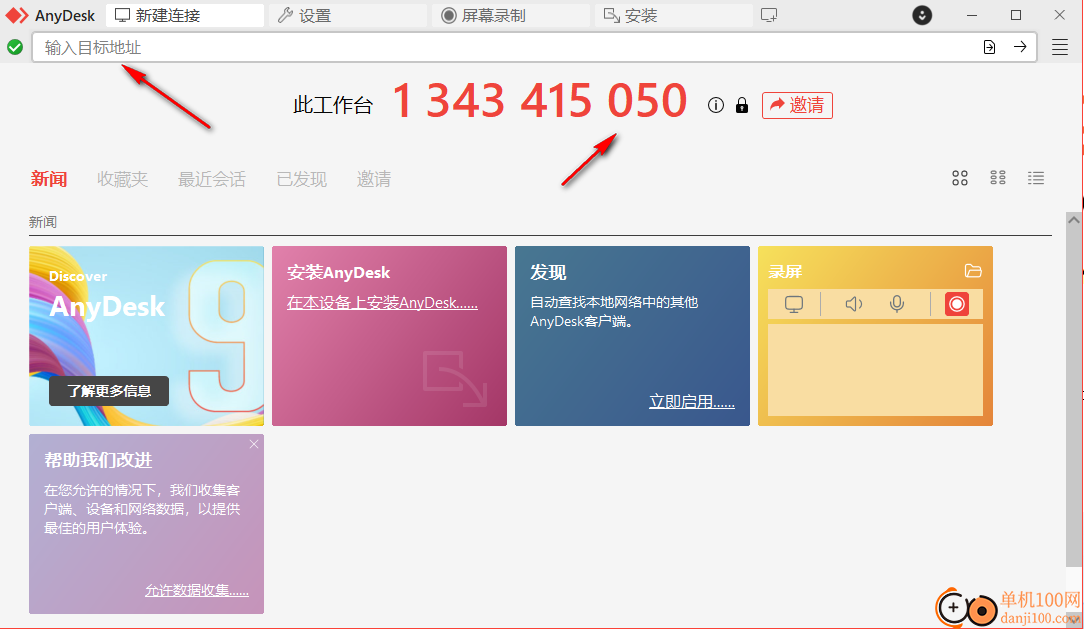This screenshot has width=1084, height=629.
Task: Click the round dark profile icon in title bar
Action: [922, 15]
